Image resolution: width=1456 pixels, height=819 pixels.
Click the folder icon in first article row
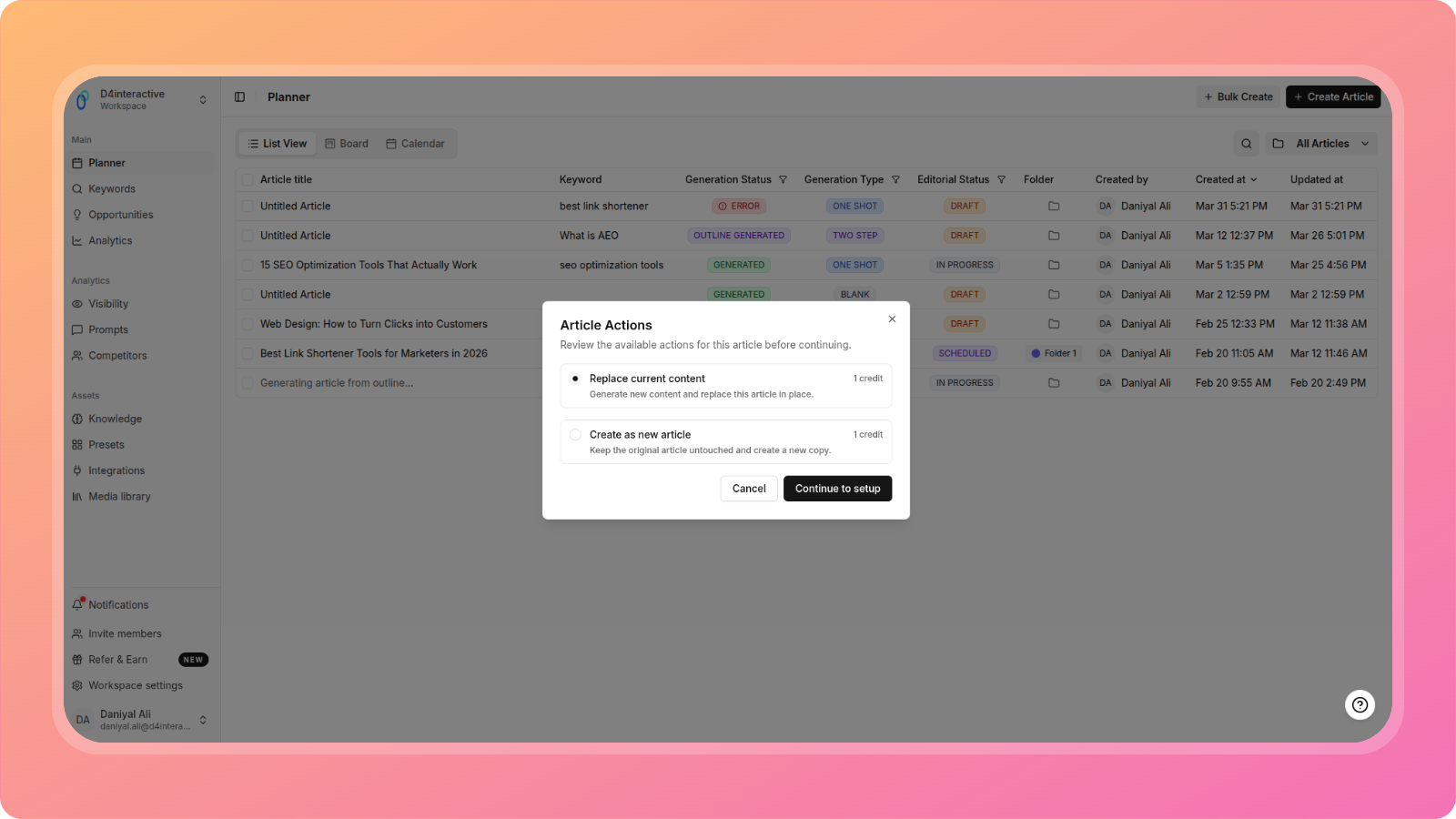pyautogui.click(x=1054, y=207)
